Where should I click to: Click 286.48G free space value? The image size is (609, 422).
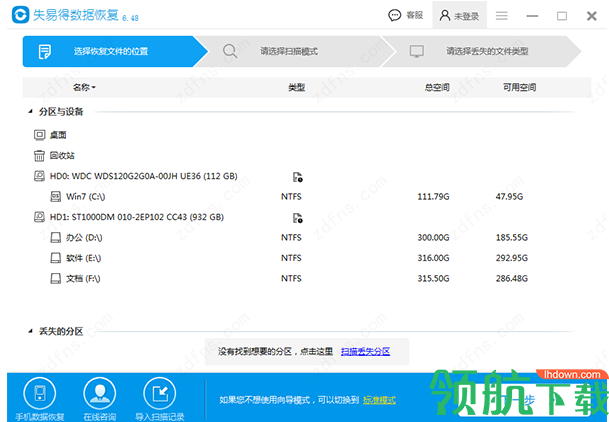pyautogui.click(x=512, y=279)
